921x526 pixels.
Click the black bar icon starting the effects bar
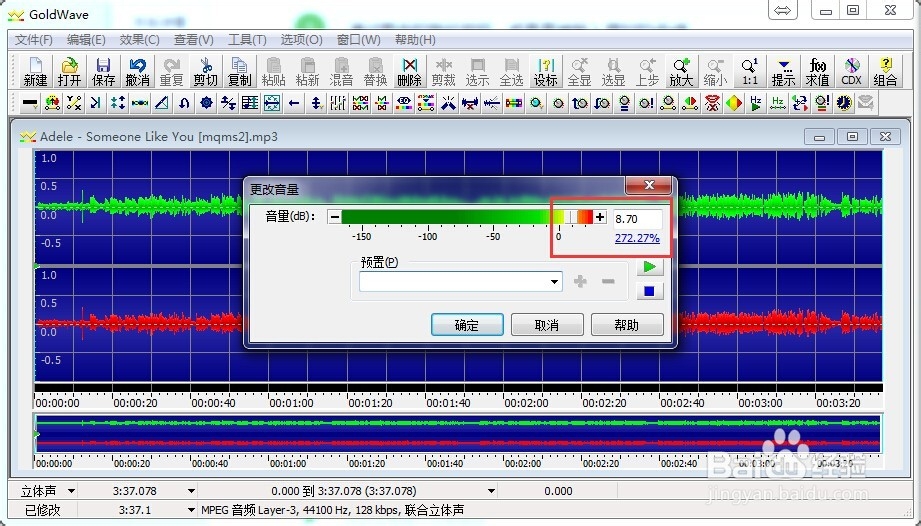pyautogui.click(x=29, y=103)
